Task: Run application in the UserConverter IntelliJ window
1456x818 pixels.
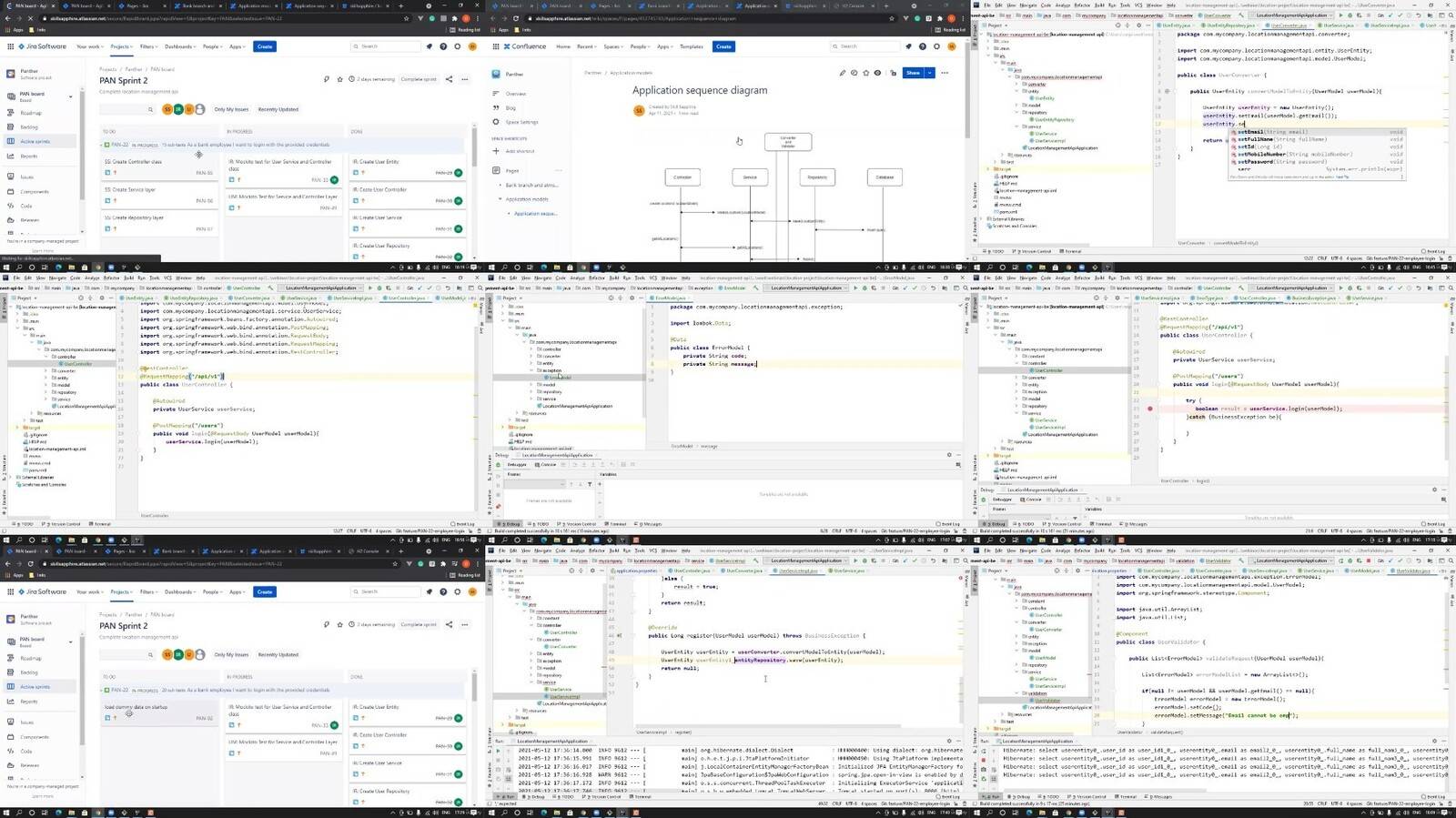Action: pos(1340,15)
